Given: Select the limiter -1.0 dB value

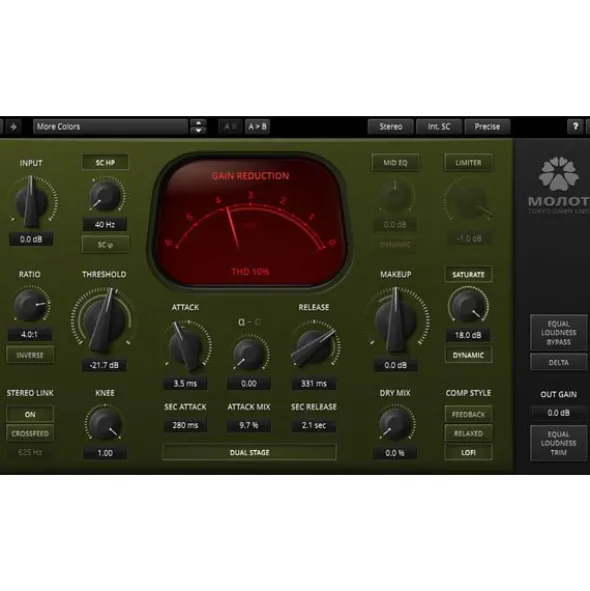Looking at the screenshot, I should (469, 239).
